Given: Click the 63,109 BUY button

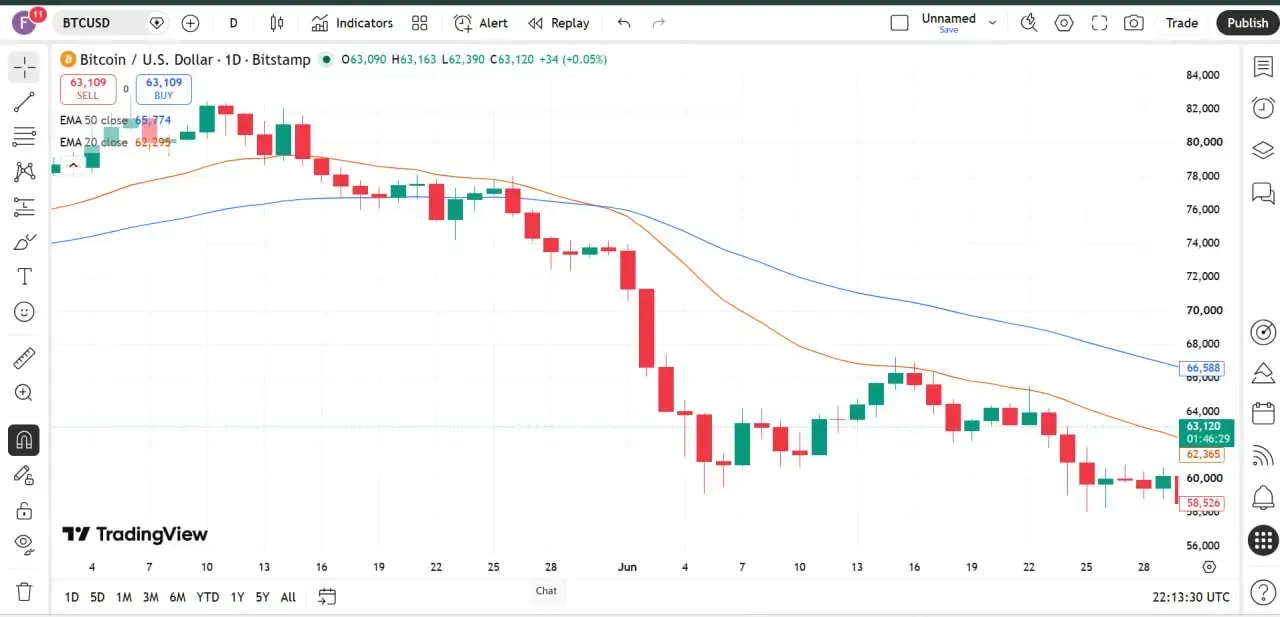Looking at the screenshot, I should pos(163,89).
